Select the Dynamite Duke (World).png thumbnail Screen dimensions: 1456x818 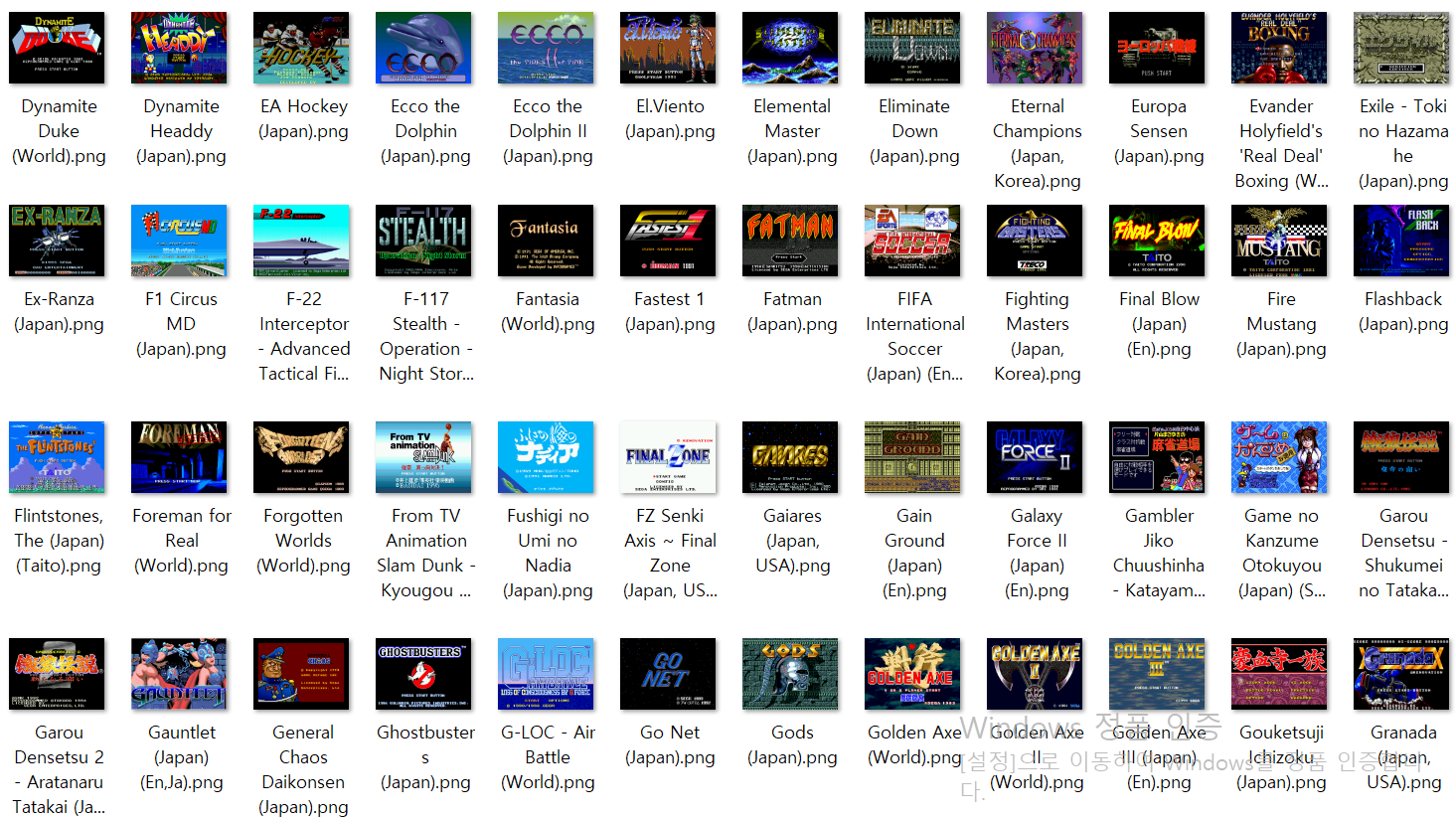[57, 48]
